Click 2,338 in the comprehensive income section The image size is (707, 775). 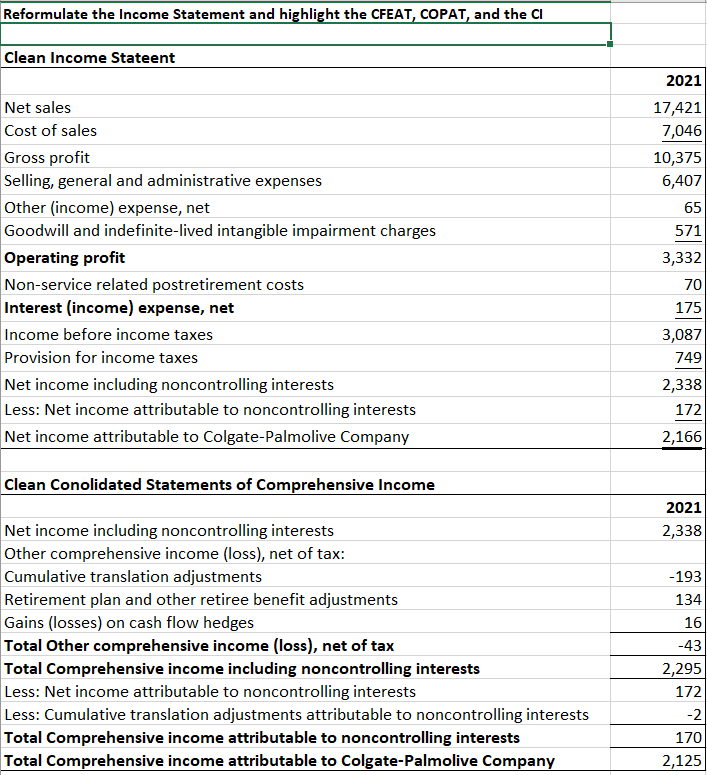pos(658,530)
